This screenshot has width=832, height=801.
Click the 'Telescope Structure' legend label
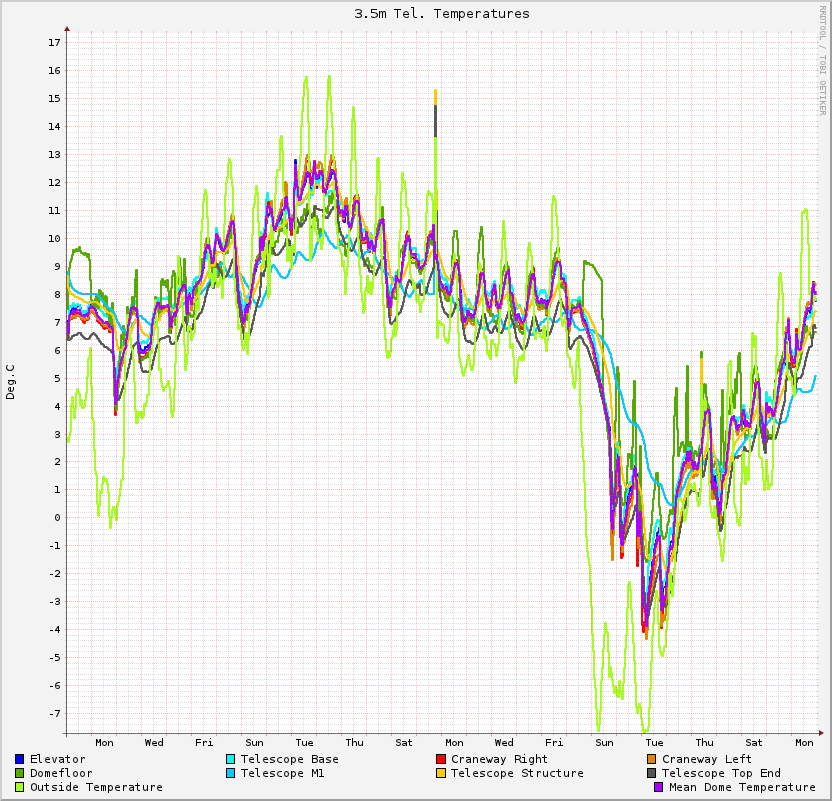click(517, 773)
